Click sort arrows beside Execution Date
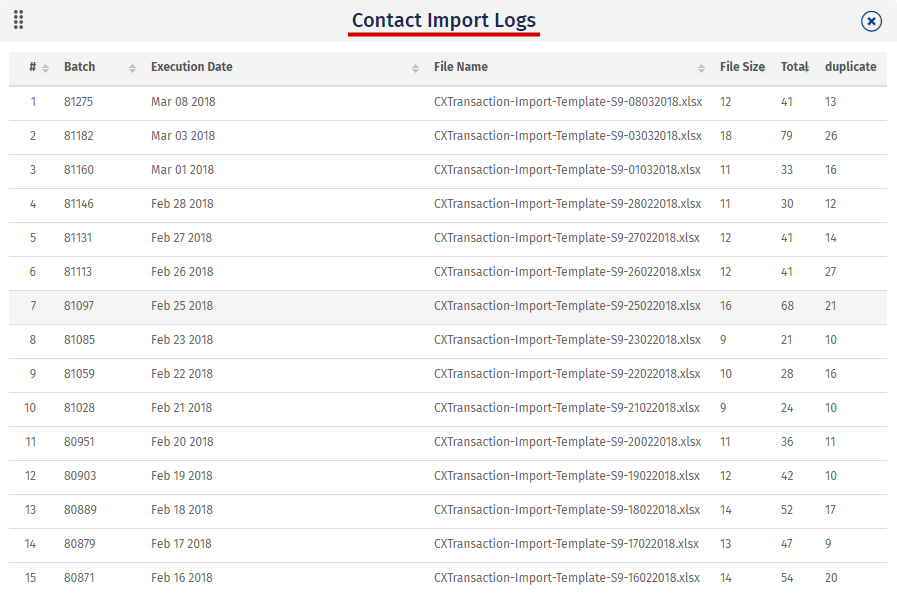The height and width of the screenshot is (594, 897). pyautogui.click(x=415, y=68)
